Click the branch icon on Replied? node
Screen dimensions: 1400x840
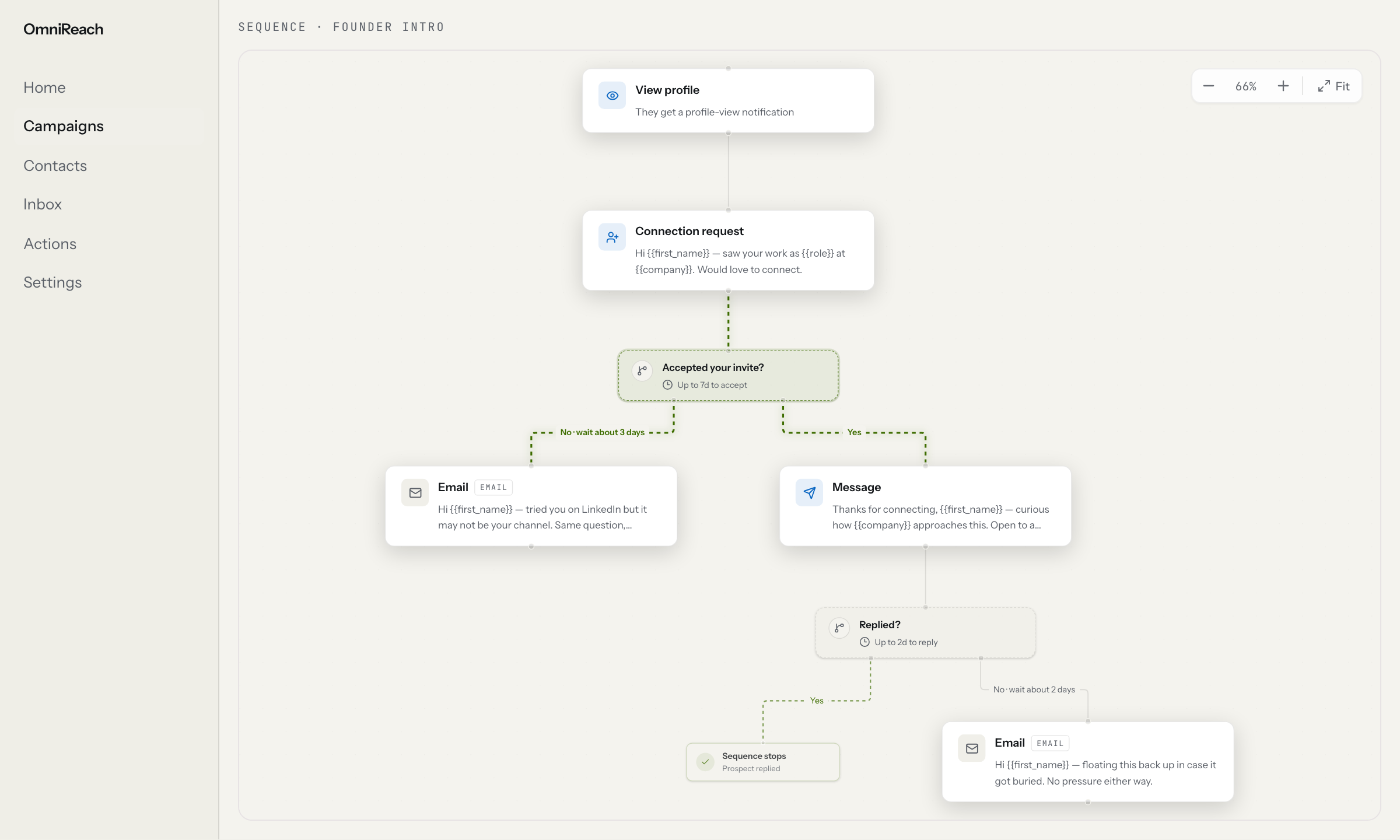(x=839, y=628)
